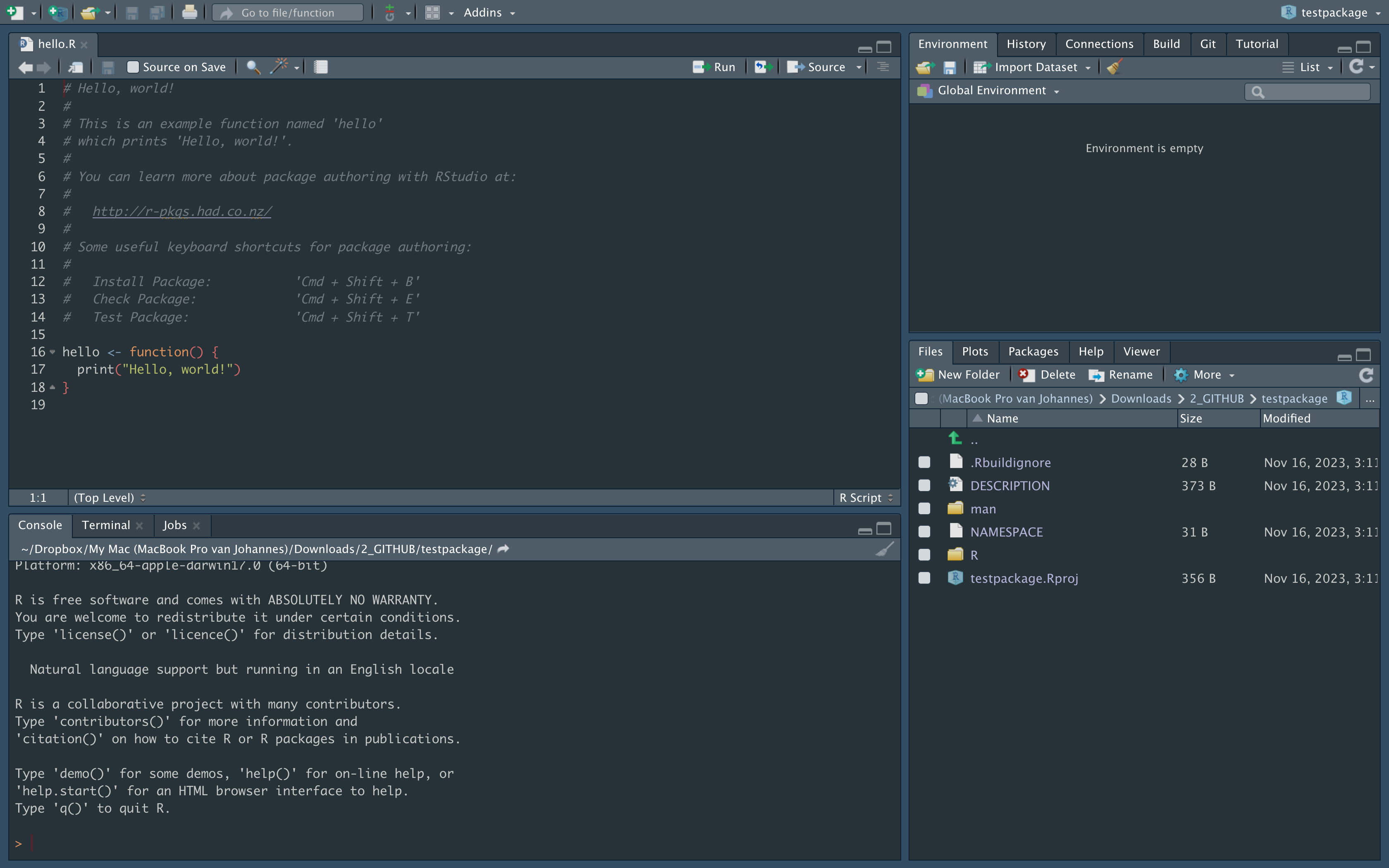
Task: Clear the environment with the broom icon
Action: 1114,67
